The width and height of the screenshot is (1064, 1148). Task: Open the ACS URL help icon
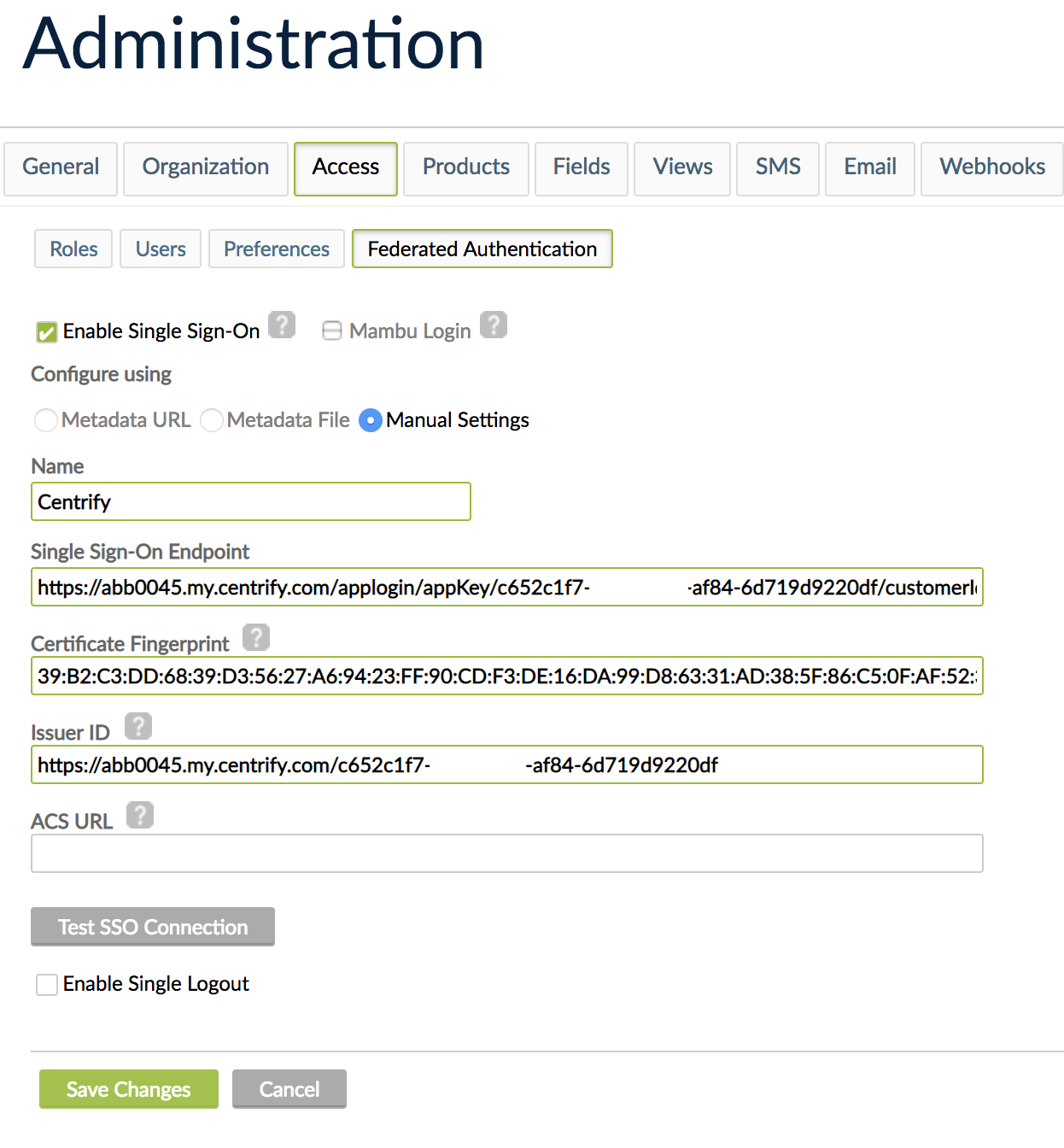point(140,816)
